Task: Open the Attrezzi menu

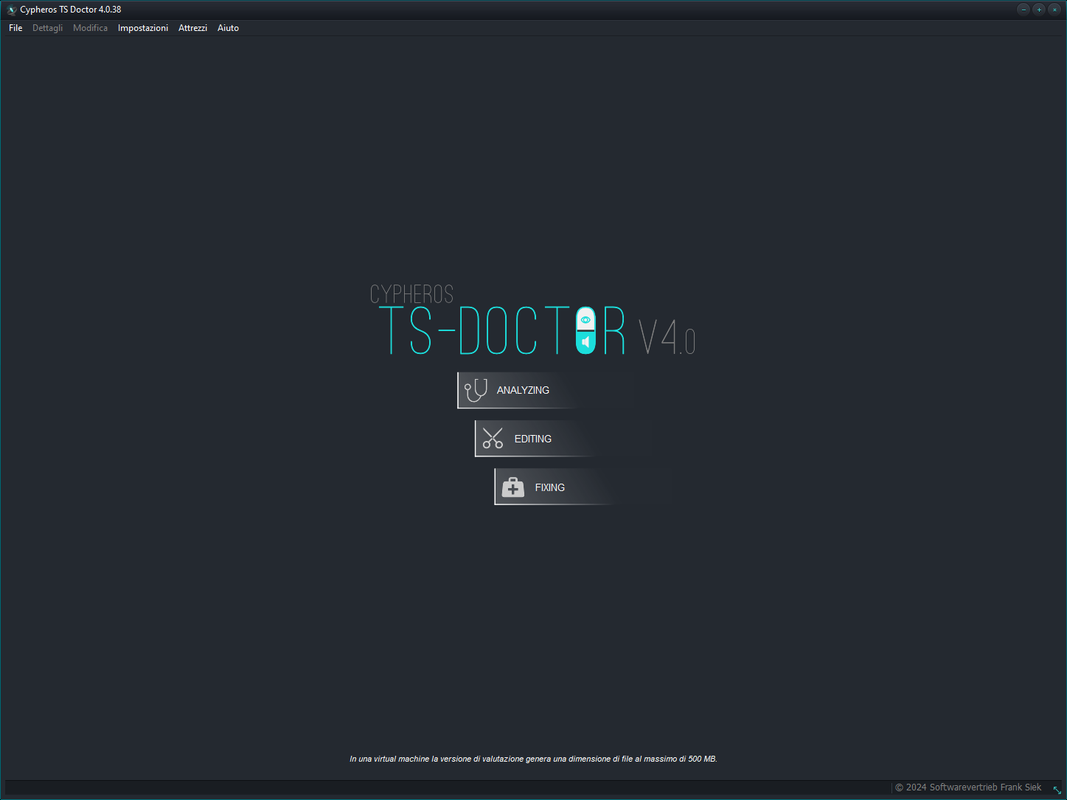Action: point(193,28)
